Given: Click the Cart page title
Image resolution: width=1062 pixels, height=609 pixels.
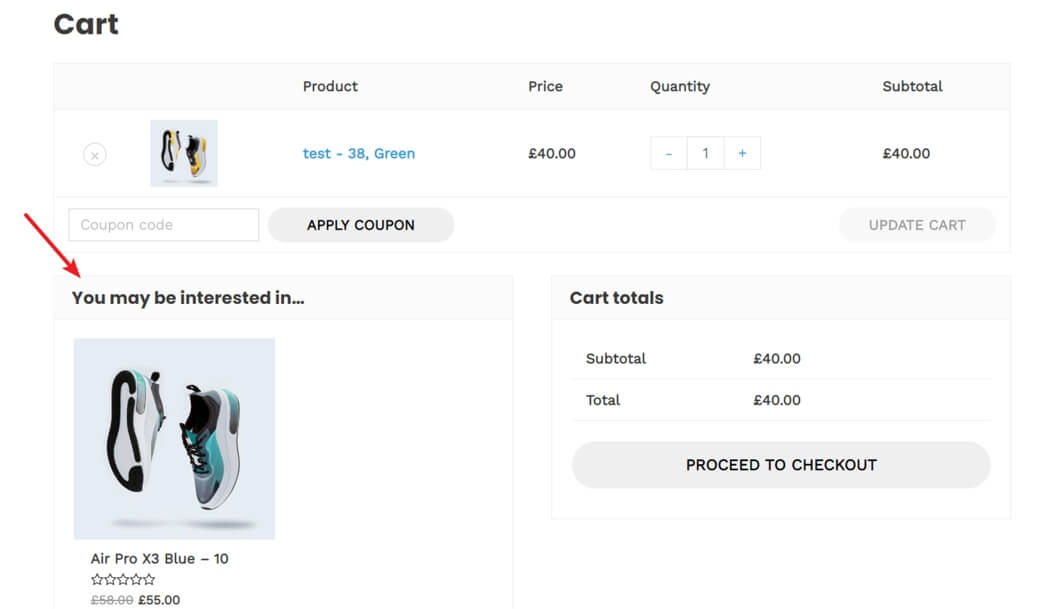Looking at the screenshot, I should point(86,24).
